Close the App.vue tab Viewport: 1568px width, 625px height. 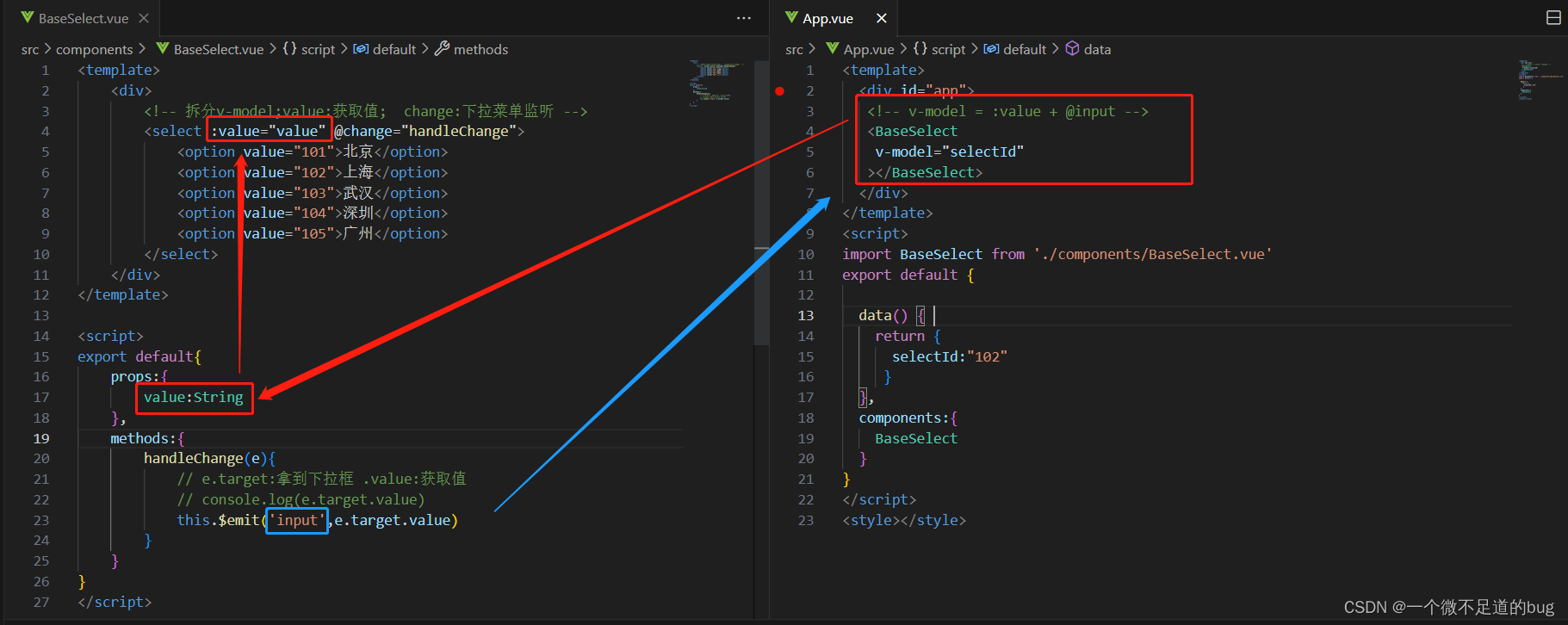pyautogui.click(x=881, y=18)
